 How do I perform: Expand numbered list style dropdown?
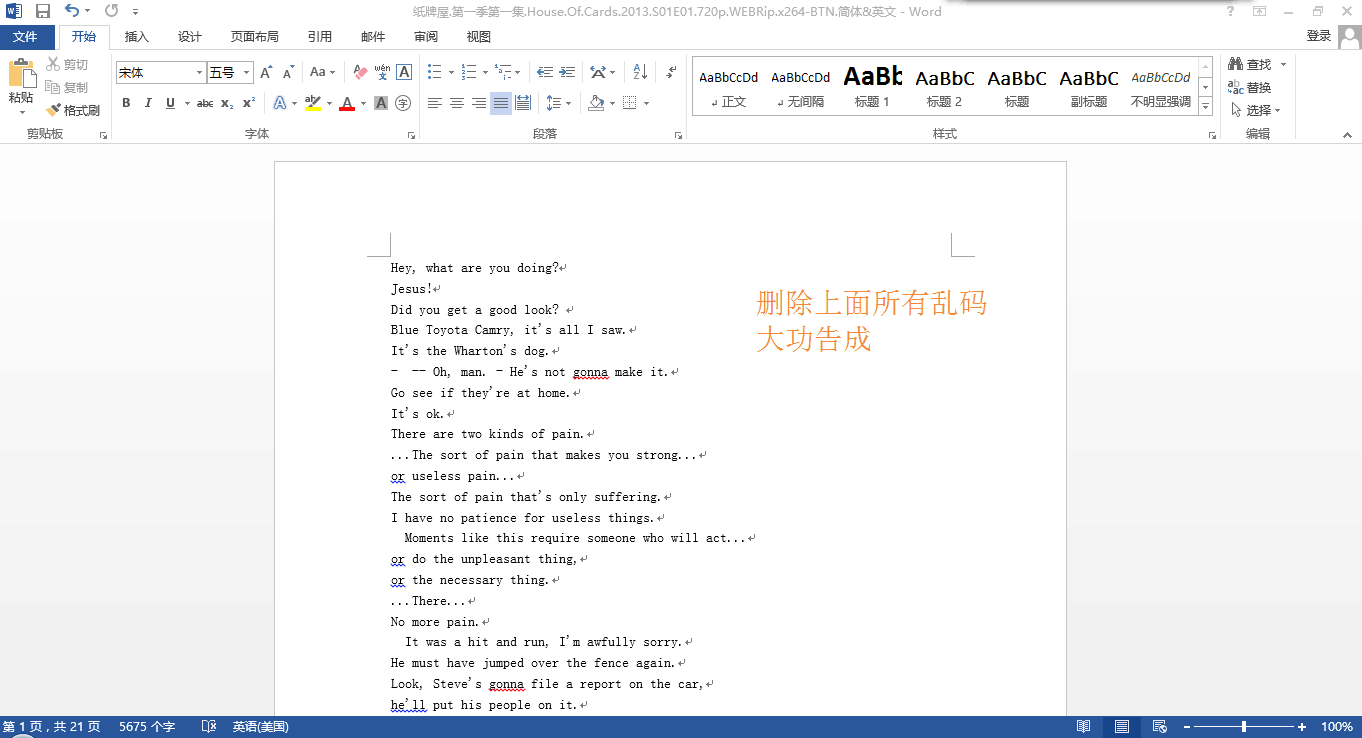tap(485, 72)
